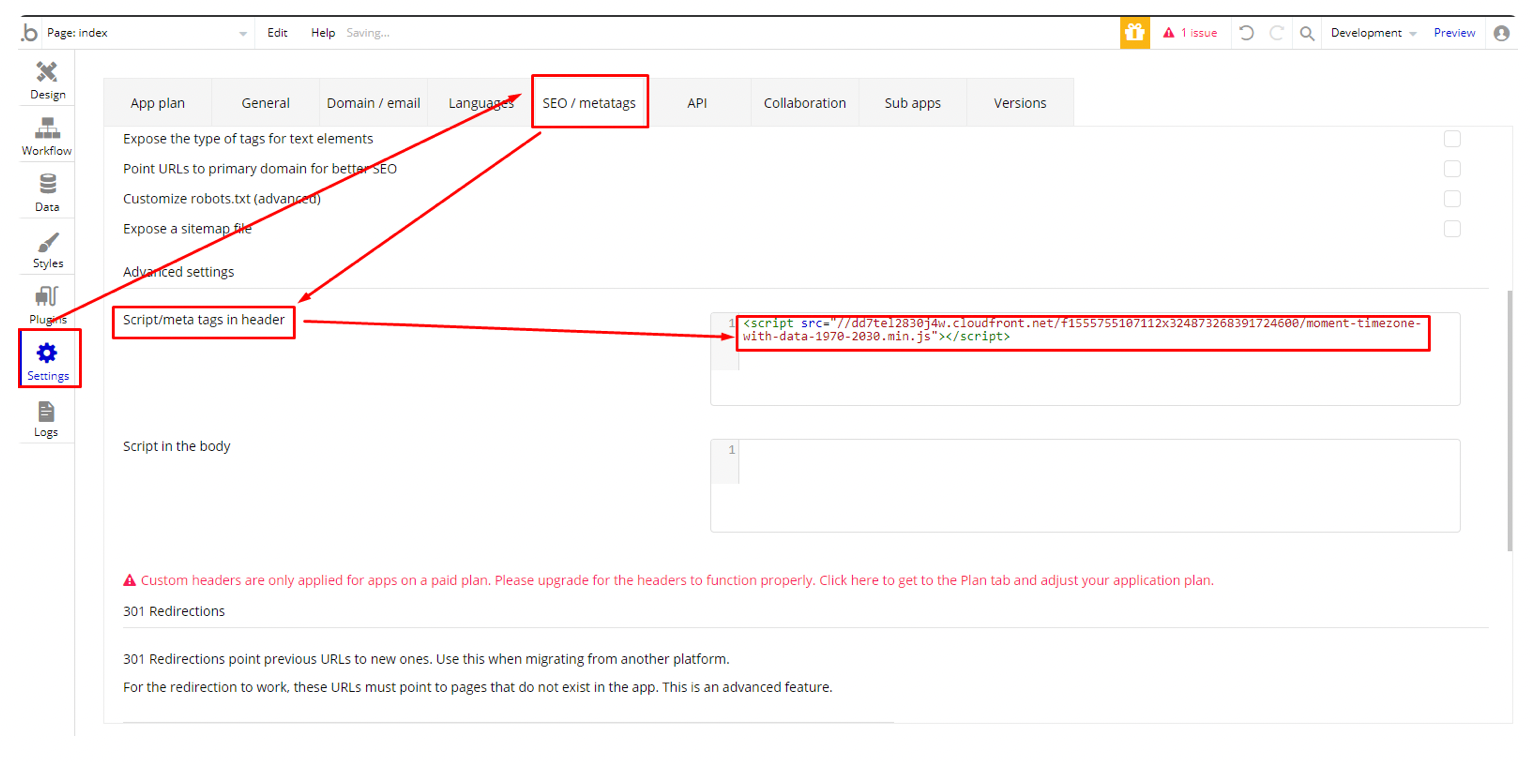This screenshot has height=762, width=1530.
Task: Enable Expose the type of tags checkbox
Action: (x=1452, y=139)
